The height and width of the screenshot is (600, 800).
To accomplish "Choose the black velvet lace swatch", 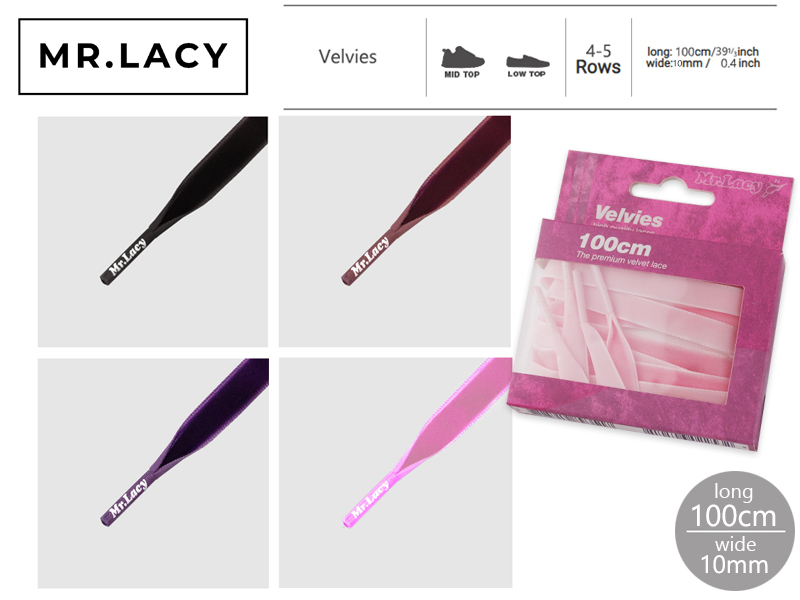I will tap(153, 232).
